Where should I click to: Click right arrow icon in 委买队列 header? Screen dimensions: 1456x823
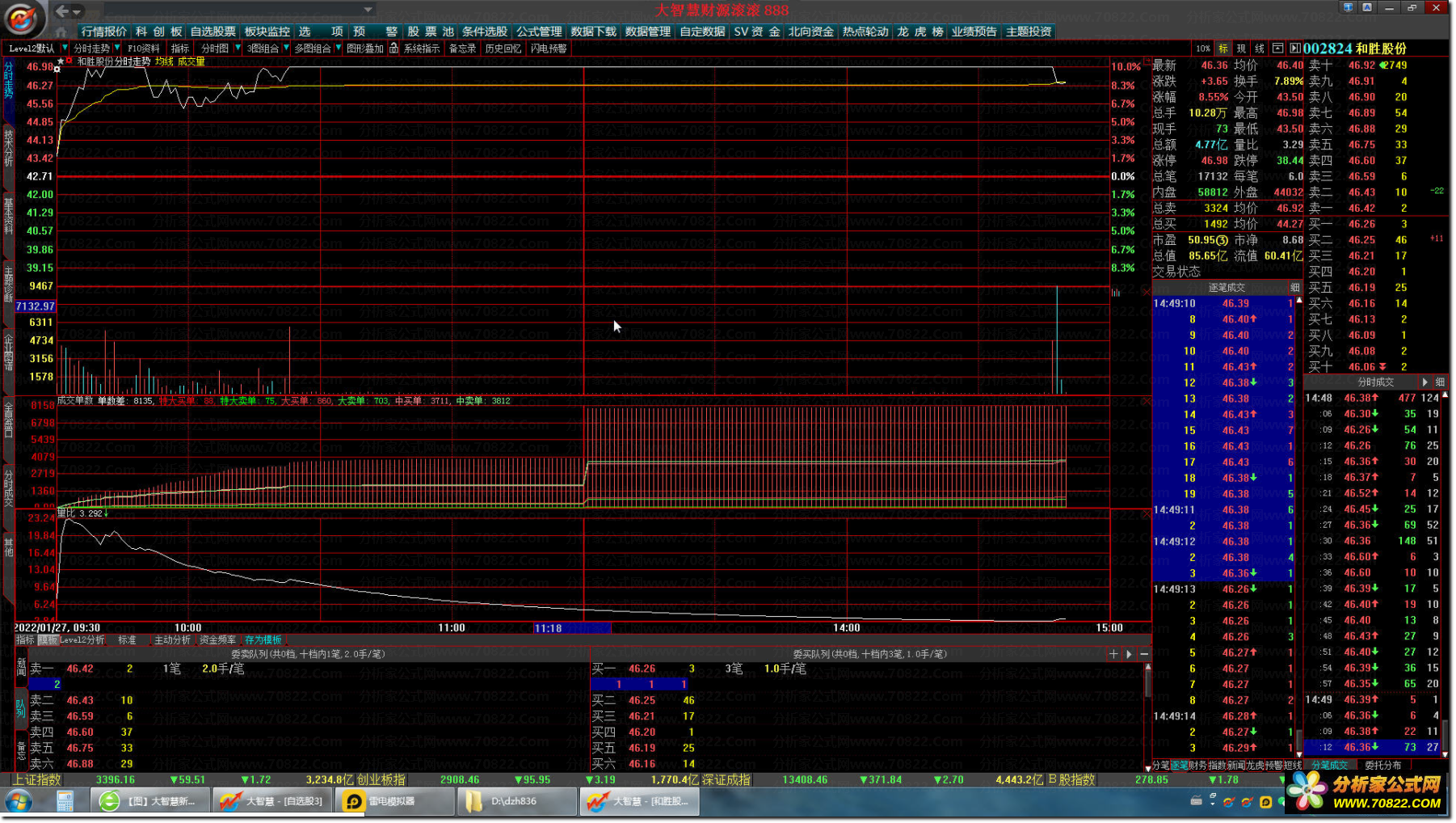1129,654
